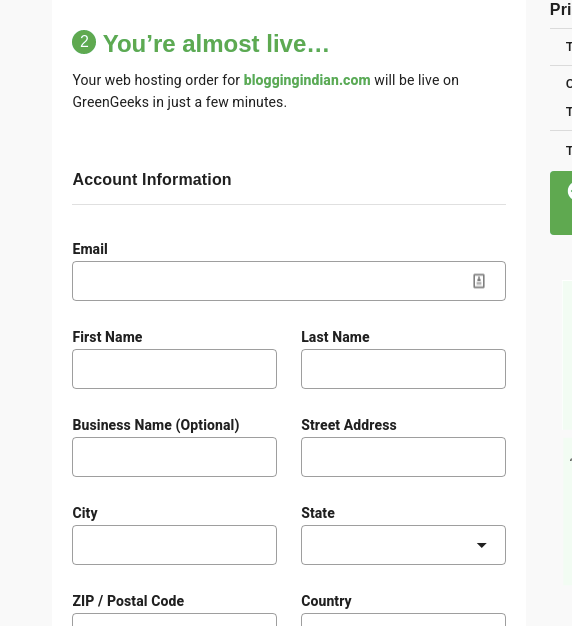Click the "You're almost live…" heading
Image resolution: width=572 pixels, height=626 pixels.
216,44
